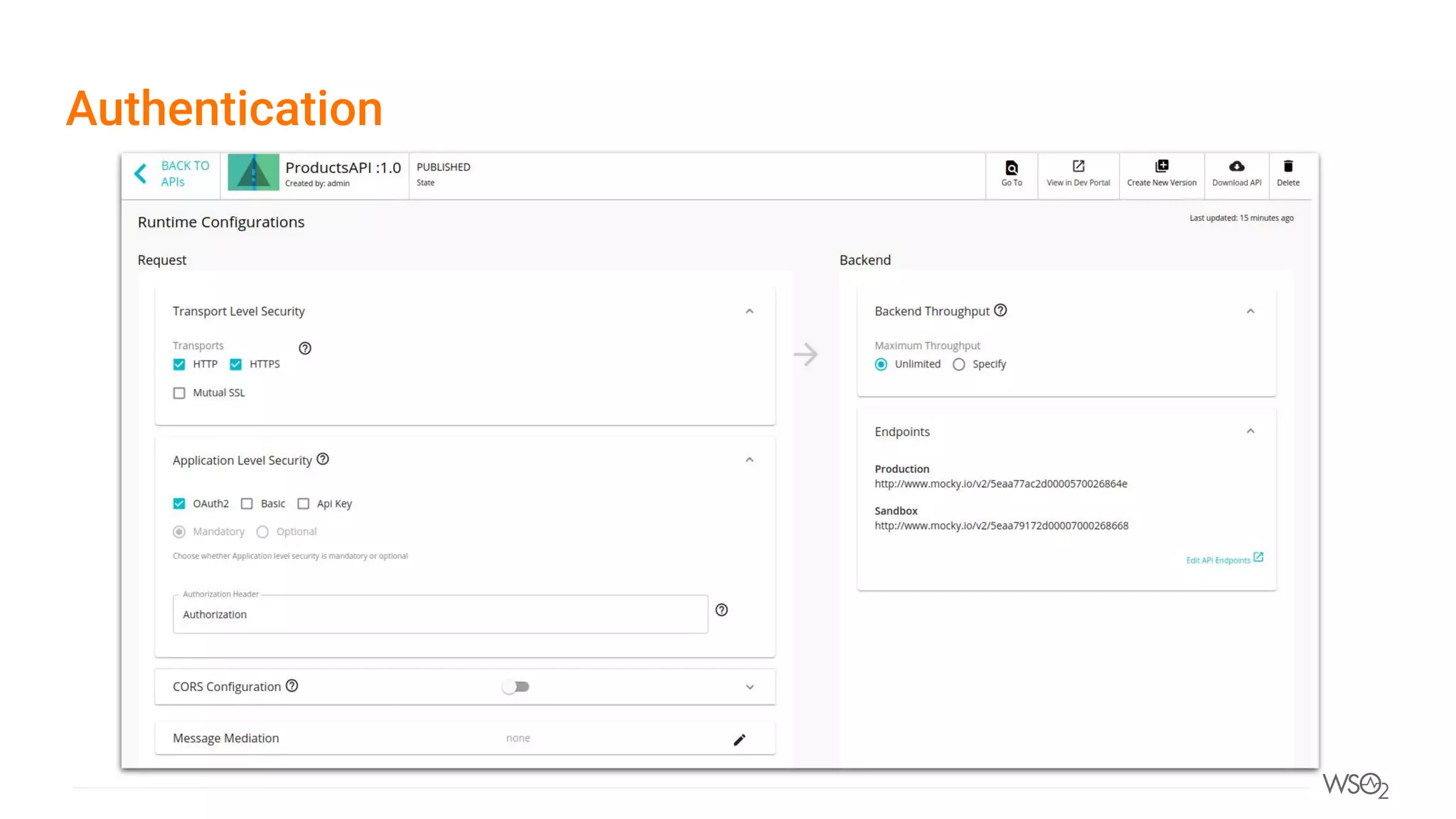Click the Message Mediation pencil edit icon

[x=739, y=740]
